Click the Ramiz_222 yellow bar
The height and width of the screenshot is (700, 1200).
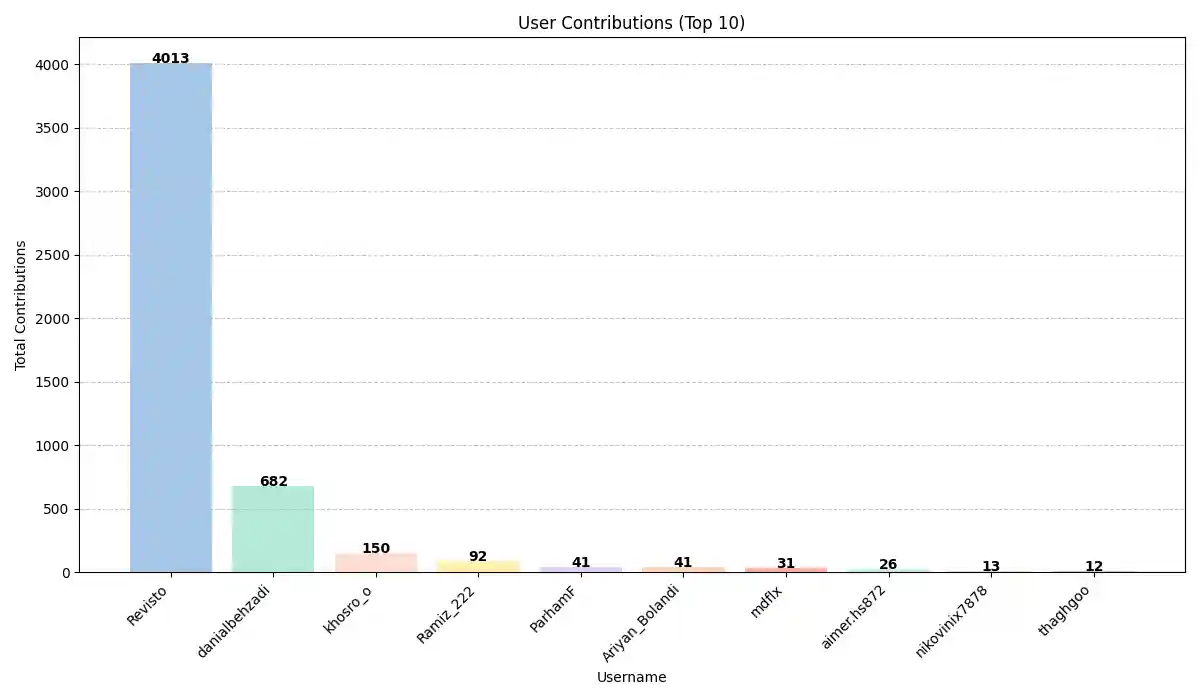coord(478,567)
